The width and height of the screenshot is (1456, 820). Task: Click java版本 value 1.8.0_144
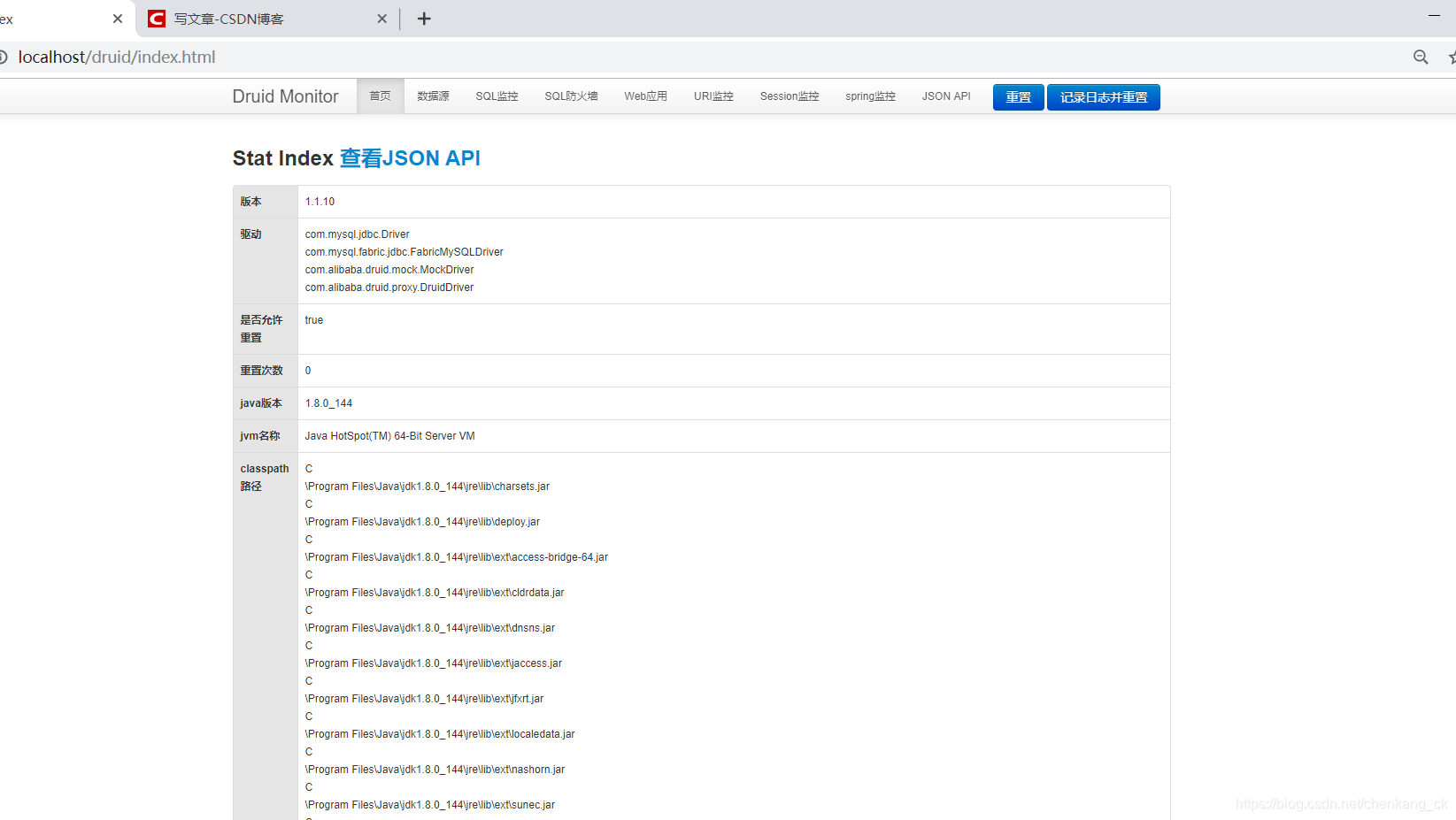tap(328, 403)
